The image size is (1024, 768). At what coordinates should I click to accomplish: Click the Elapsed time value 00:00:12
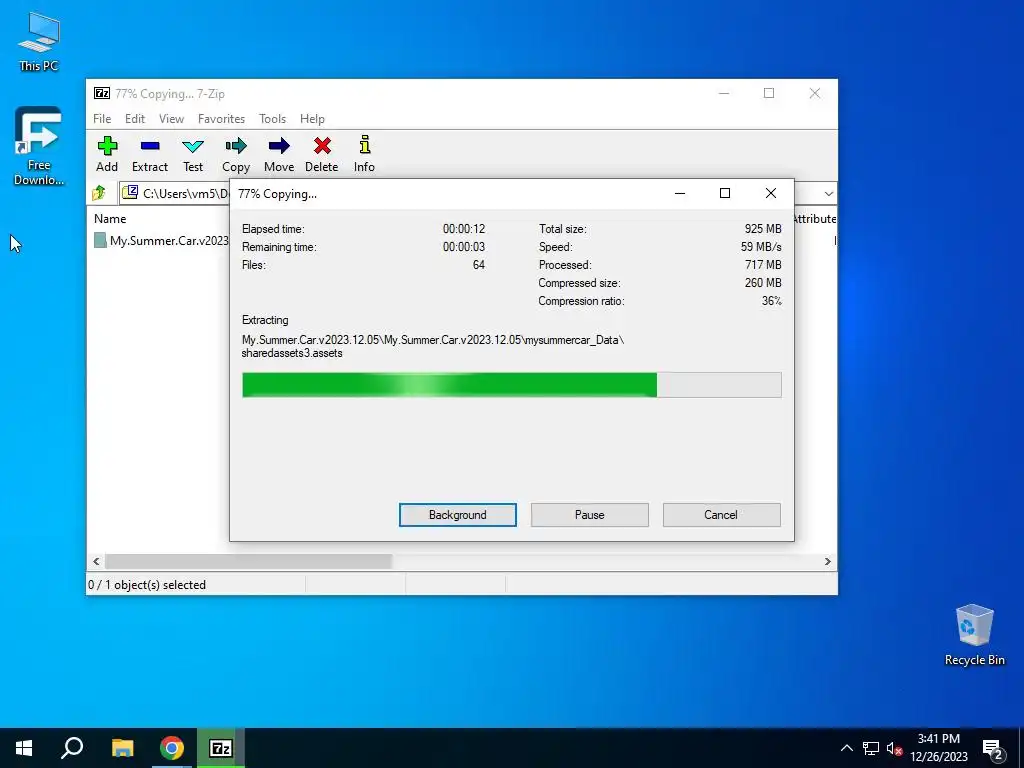[464, 229]
